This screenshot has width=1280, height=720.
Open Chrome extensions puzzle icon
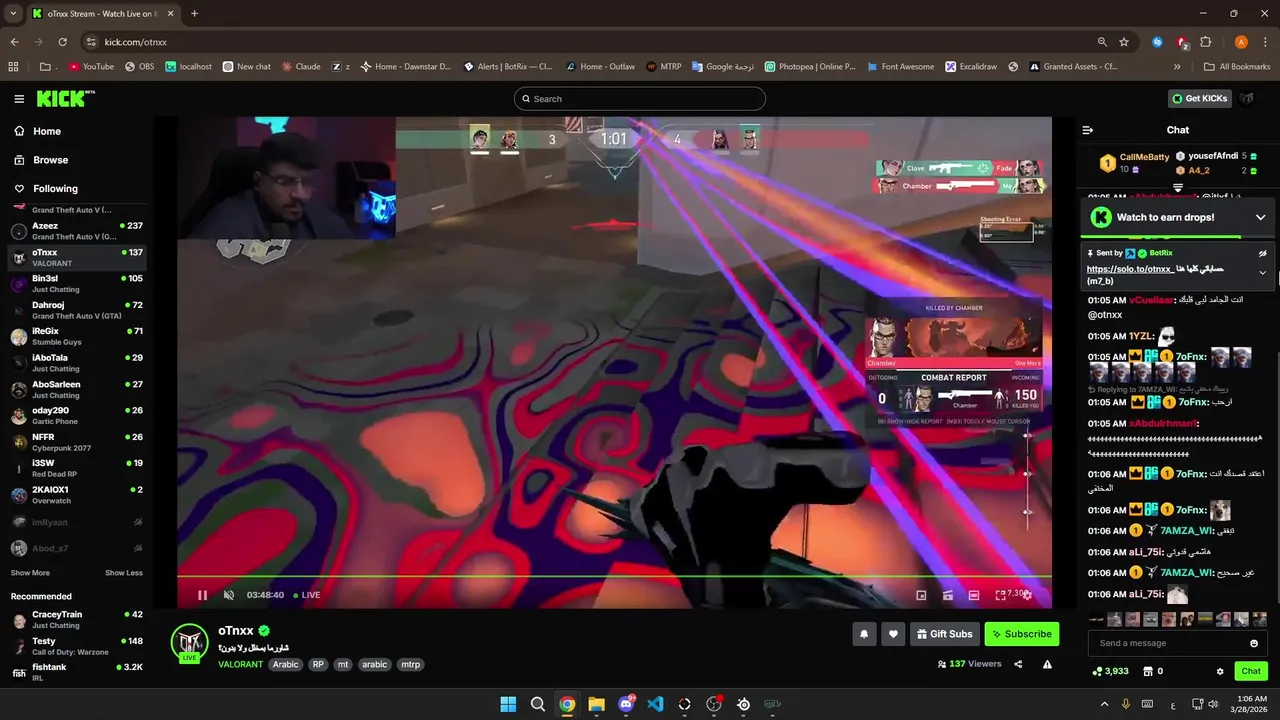[x=1206, y=42]
